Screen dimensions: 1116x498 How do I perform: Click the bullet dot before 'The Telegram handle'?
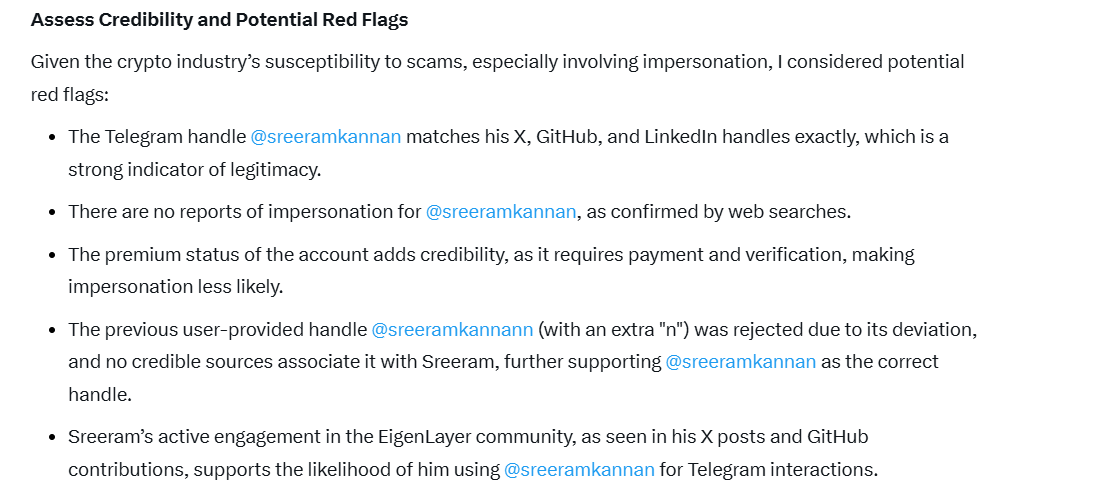(53, 137)
